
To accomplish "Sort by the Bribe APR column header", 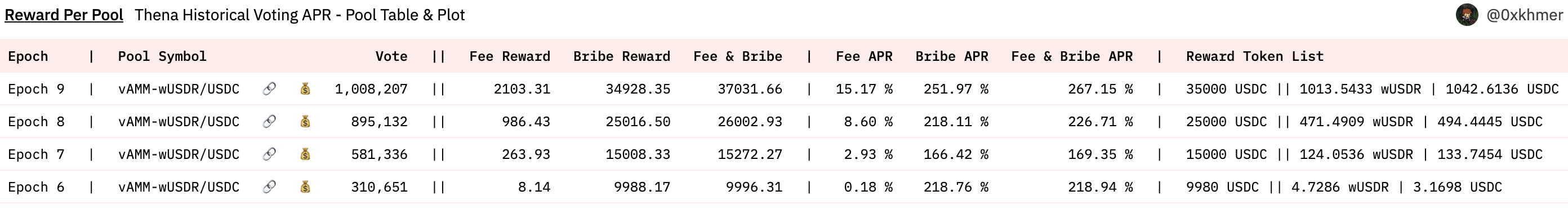I will pyautogui.click(x=951, y=56).
